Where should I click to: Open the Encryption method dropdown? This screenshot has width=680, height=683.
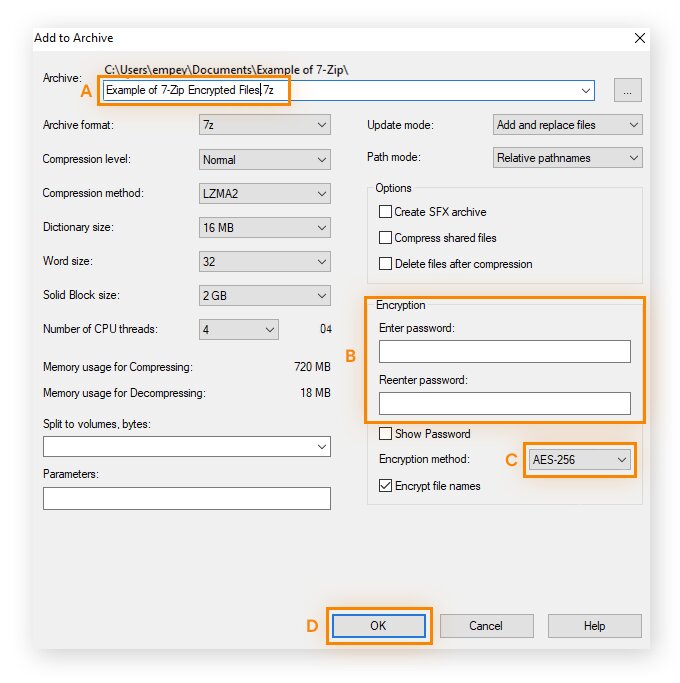tap(579, 460)
